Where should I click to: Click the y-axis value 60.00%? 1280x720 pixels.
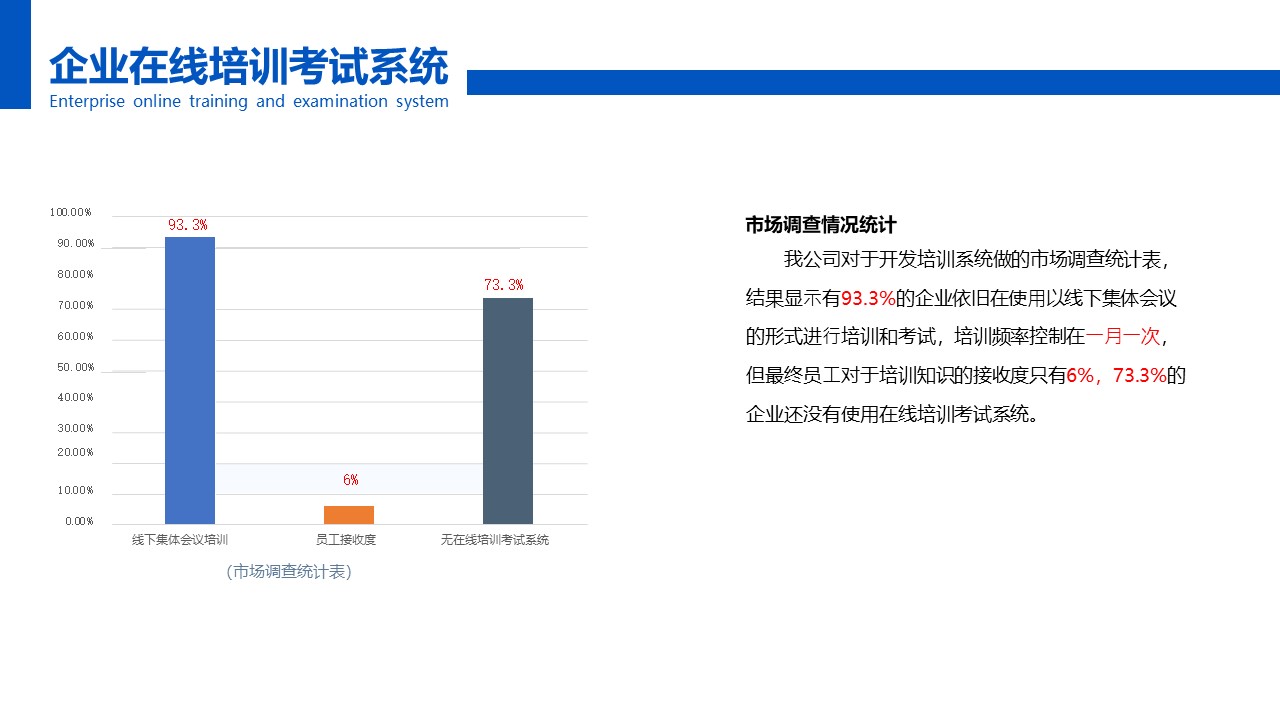76,336
